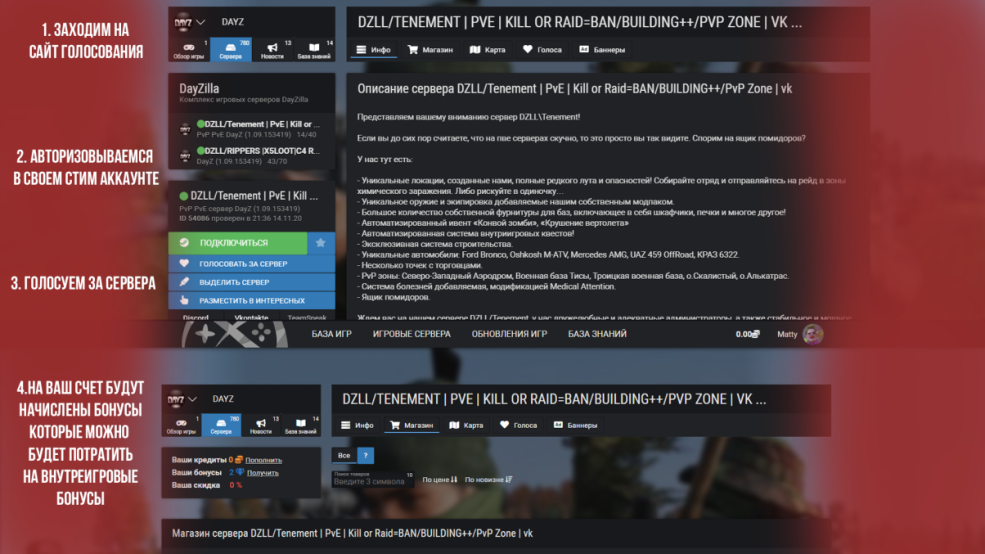The width and height of the screenshot is (985, 554).
Task: Select the Все category tab in shop
Action: pyautogui.click(x=344, y=455)
